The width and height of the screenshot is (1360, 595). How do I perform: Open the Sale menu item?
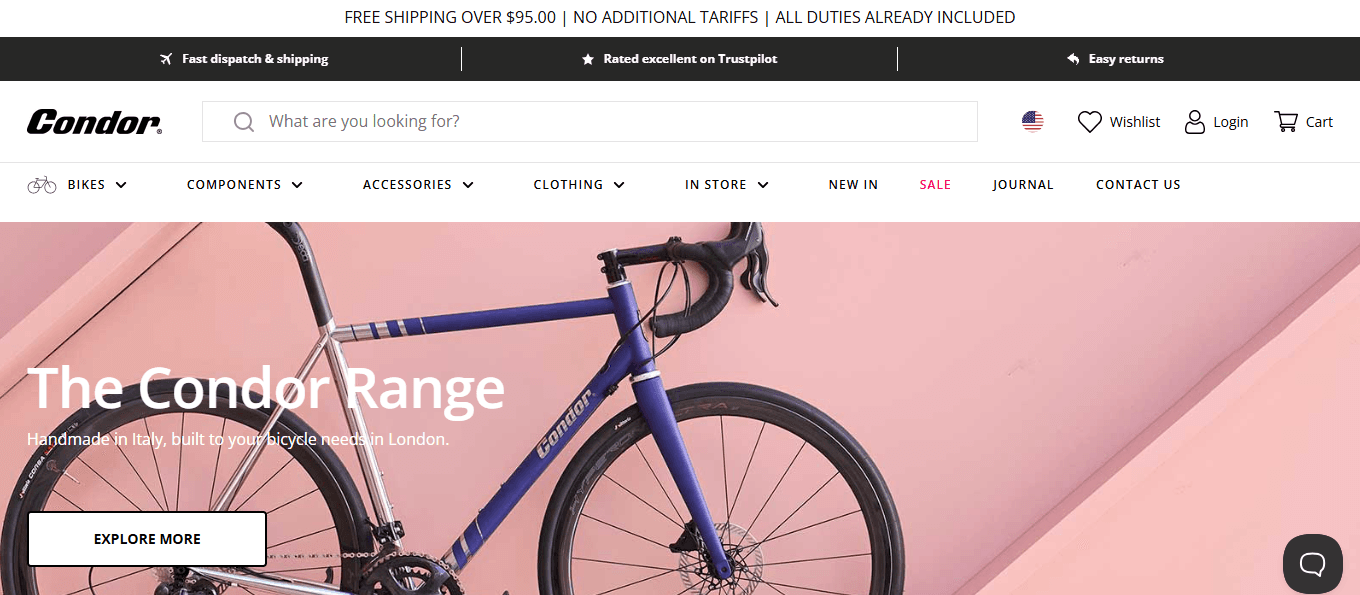tap(935, 185)
